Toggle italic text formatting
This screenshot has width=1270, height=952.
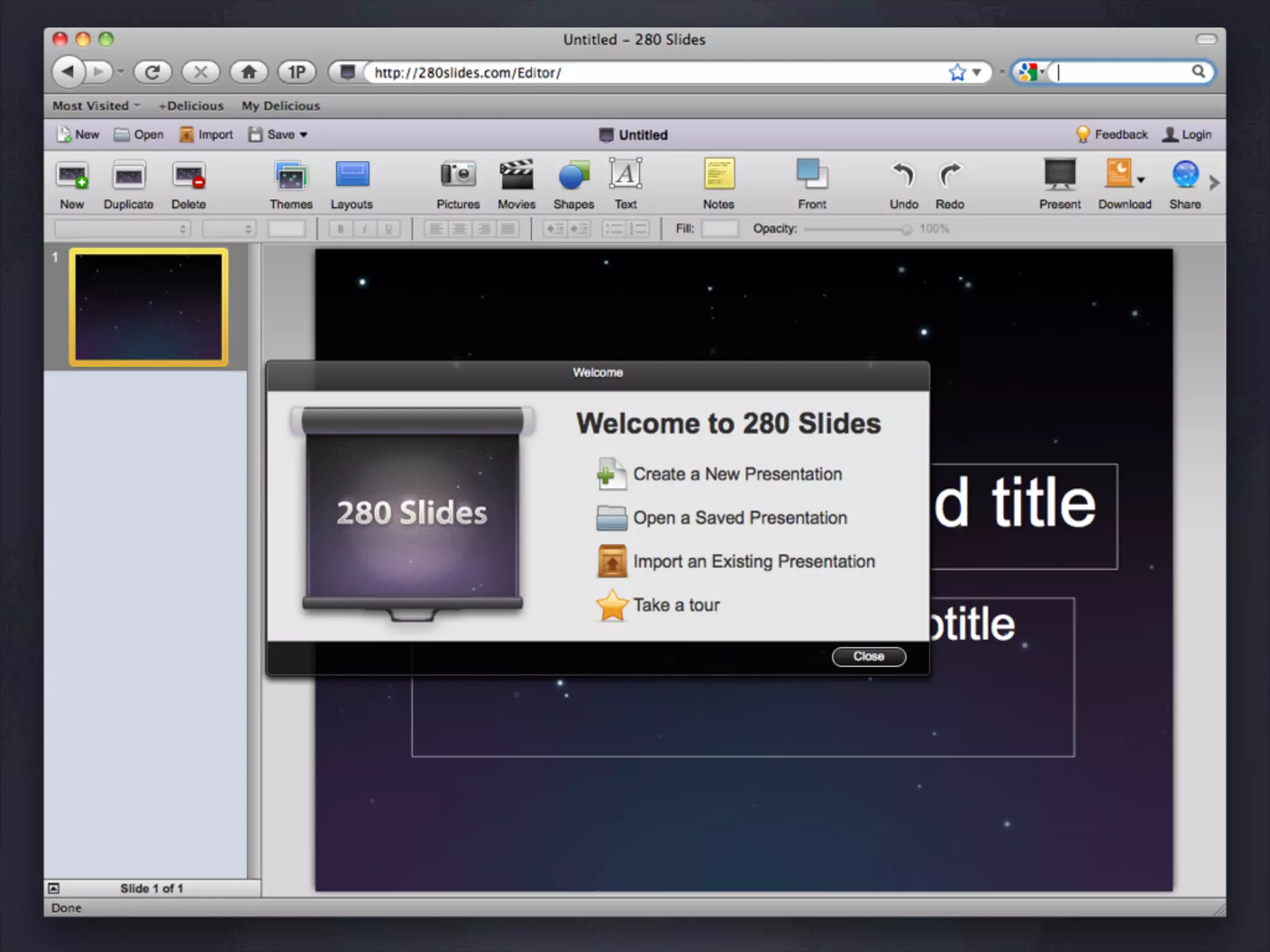pyautogui.click(x=365, y=229)
